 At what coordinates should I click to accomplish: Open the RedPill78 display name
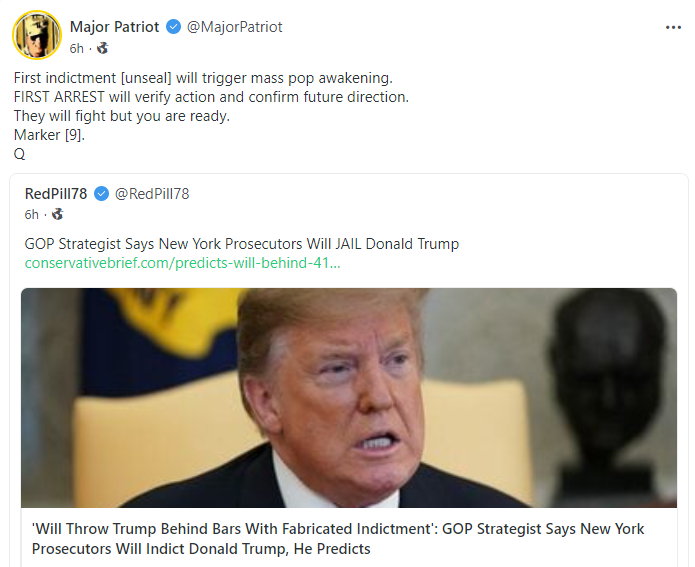[x=57, y=194]
